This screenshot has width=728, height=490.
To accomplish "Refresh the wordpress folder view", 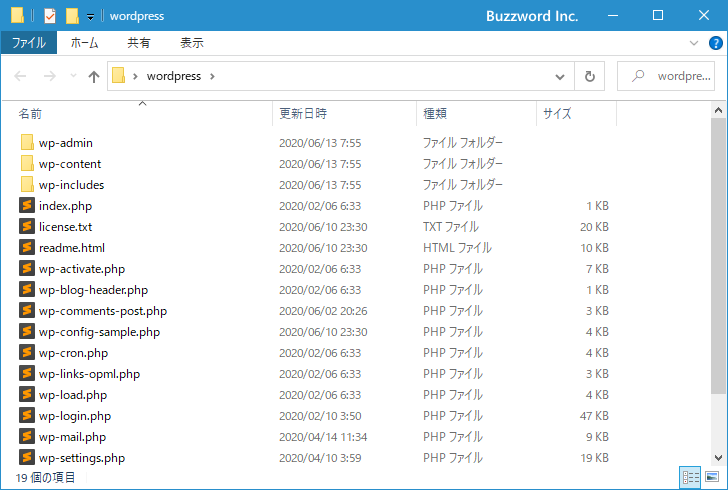I will pos(590,76).
